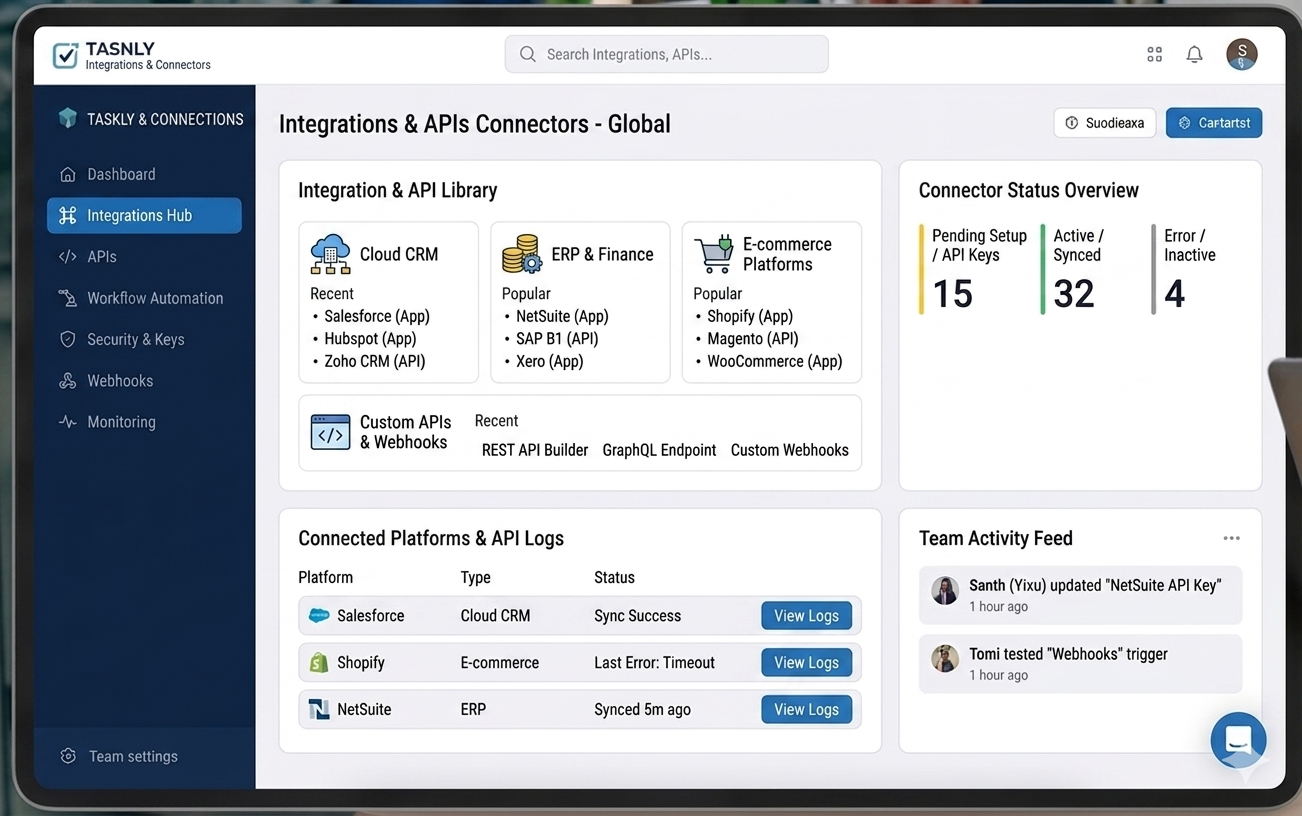Click the Cartartst button
The image size is (1302, 816).
pos(1214,123)
